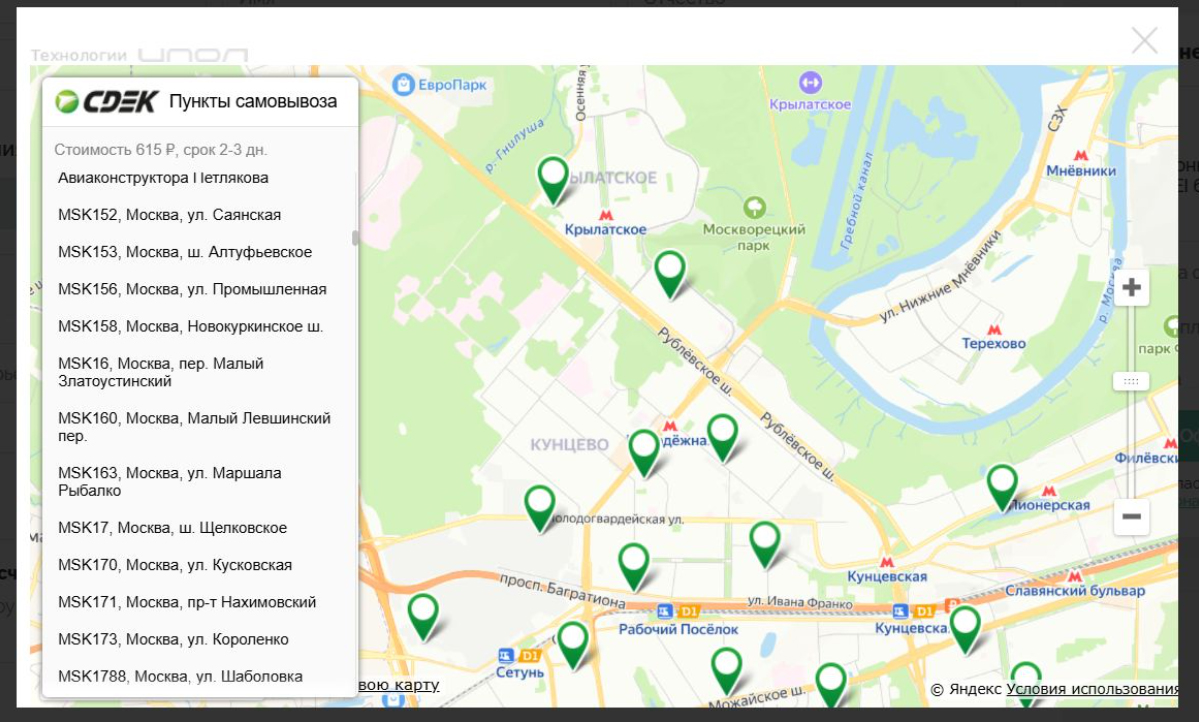
Task: Zoom out the map with minus button
Action: pyautogui.click(x=1131, y=516)
